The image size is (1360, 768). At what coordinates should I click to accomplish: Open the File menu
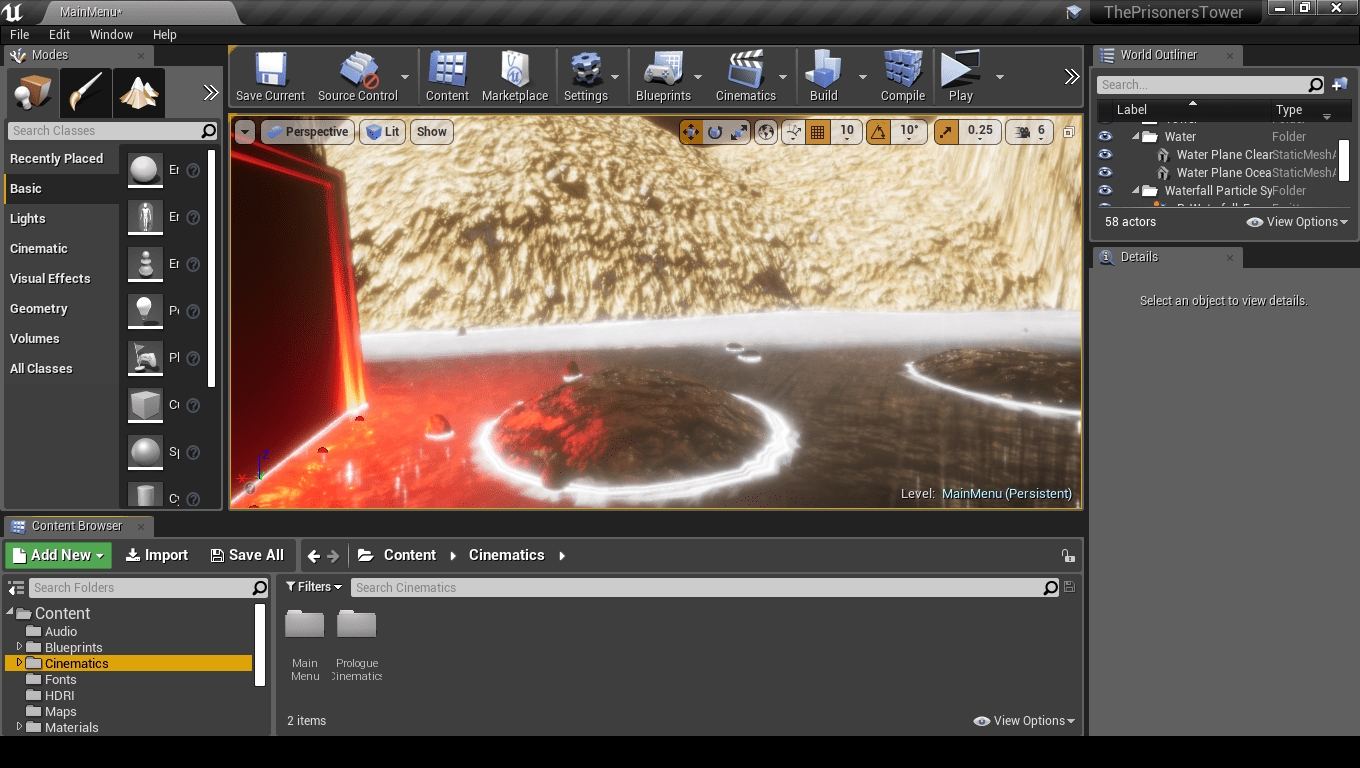pyautogui.click(x=20, y=34)
